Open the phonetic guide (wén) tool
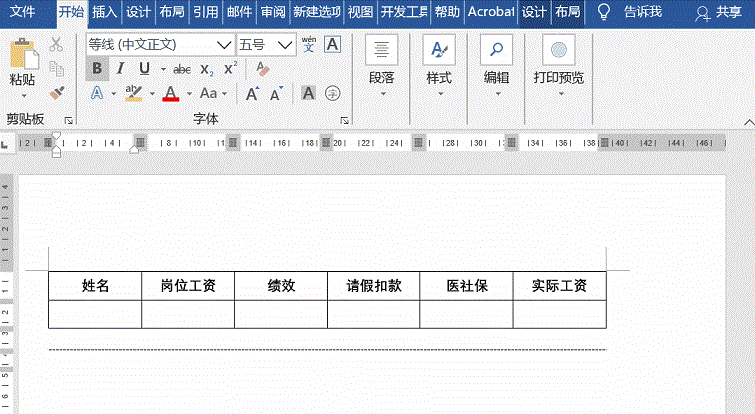The image size is (755, 414). [309, 44]
